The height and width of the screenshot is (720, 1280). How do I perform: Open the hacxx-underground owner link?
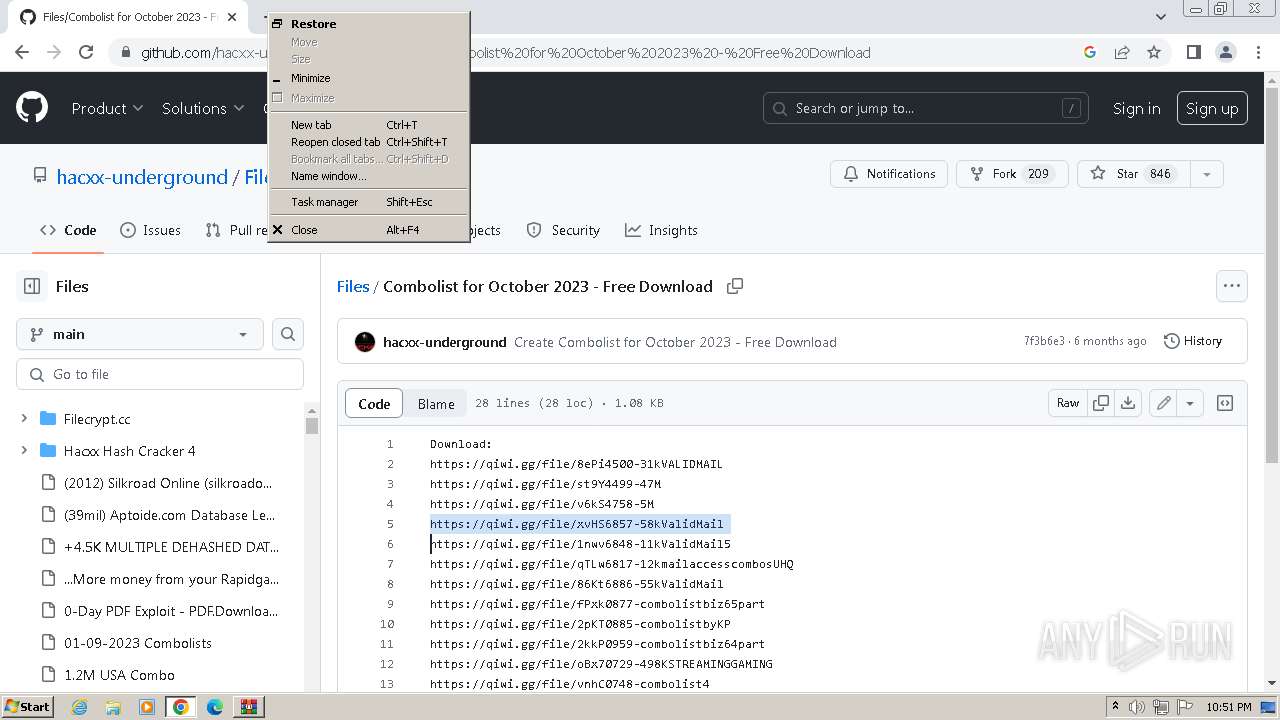pyautogui.click(x=142, y=177)
